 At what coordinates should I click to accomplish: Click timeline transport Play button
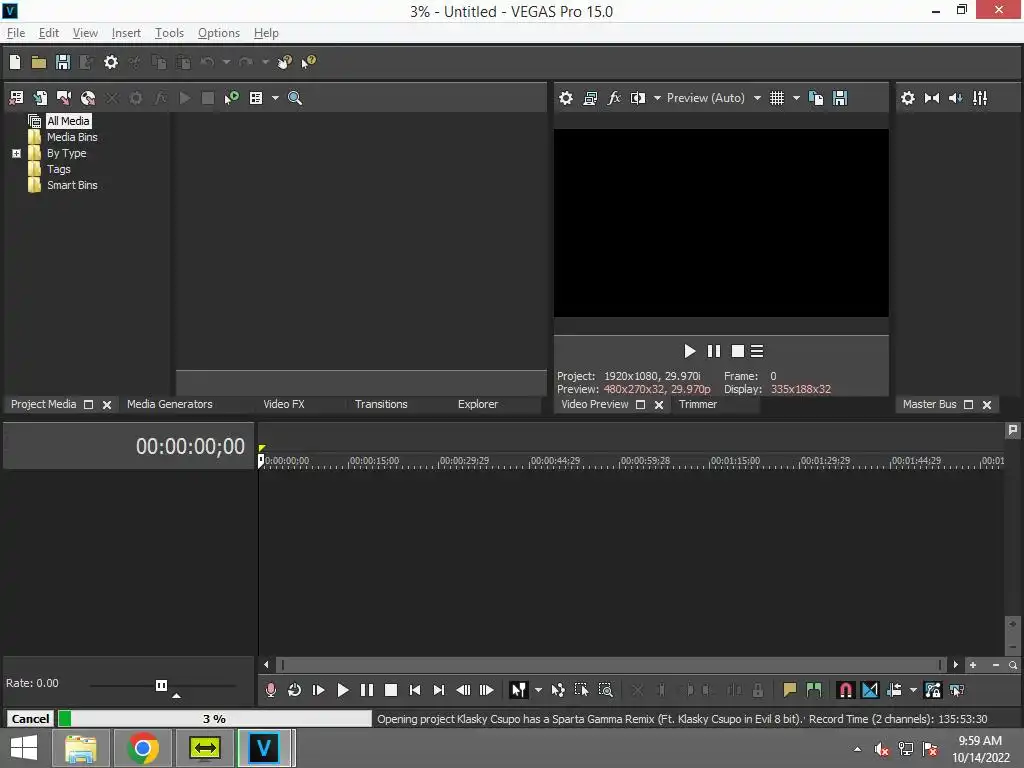tap(343, 690)
